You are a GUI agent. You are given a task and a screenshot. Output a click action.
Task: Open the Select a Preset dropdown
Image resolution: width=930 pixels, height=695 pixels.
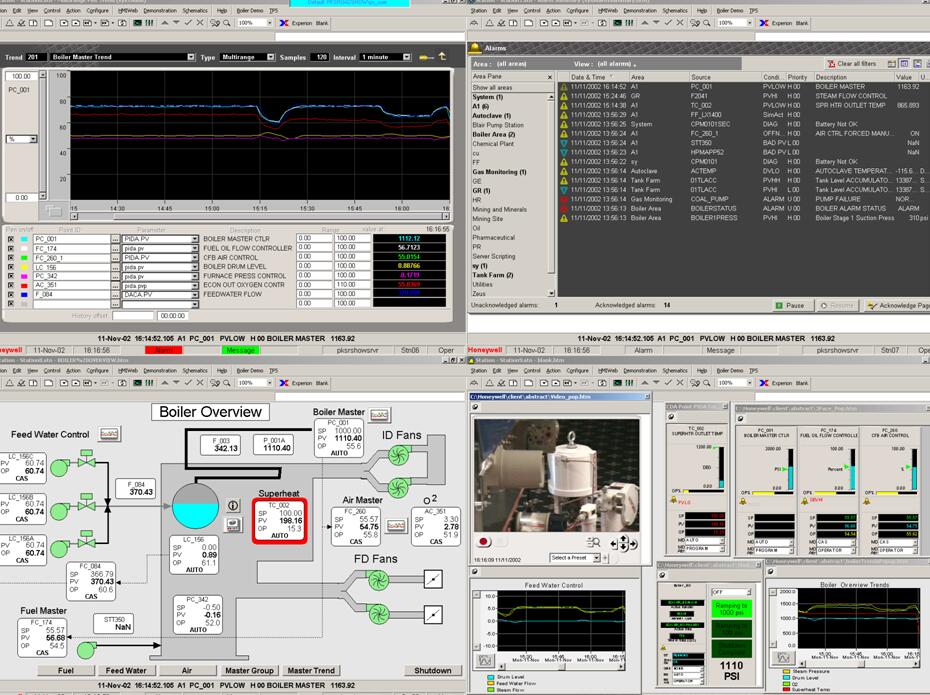point(596,558)
